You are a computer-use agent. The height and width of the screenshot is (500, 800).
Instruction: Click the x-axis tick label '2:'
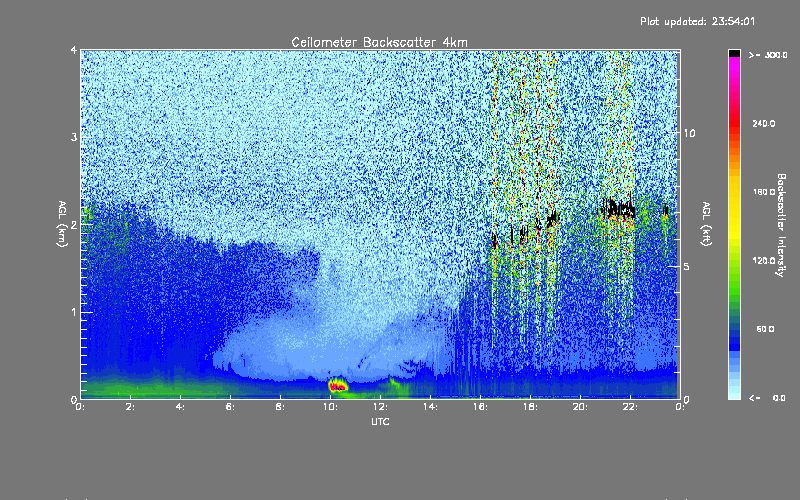coord(131,407)
